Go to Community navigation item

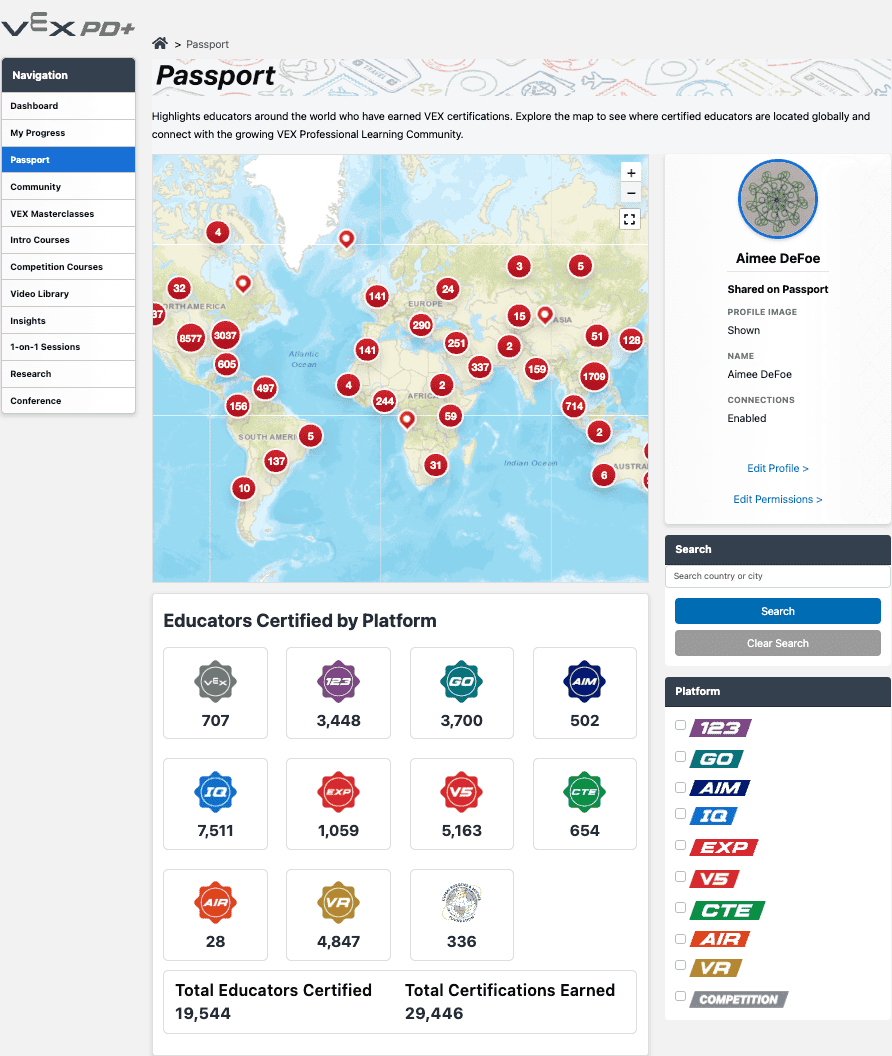(68, 187)
